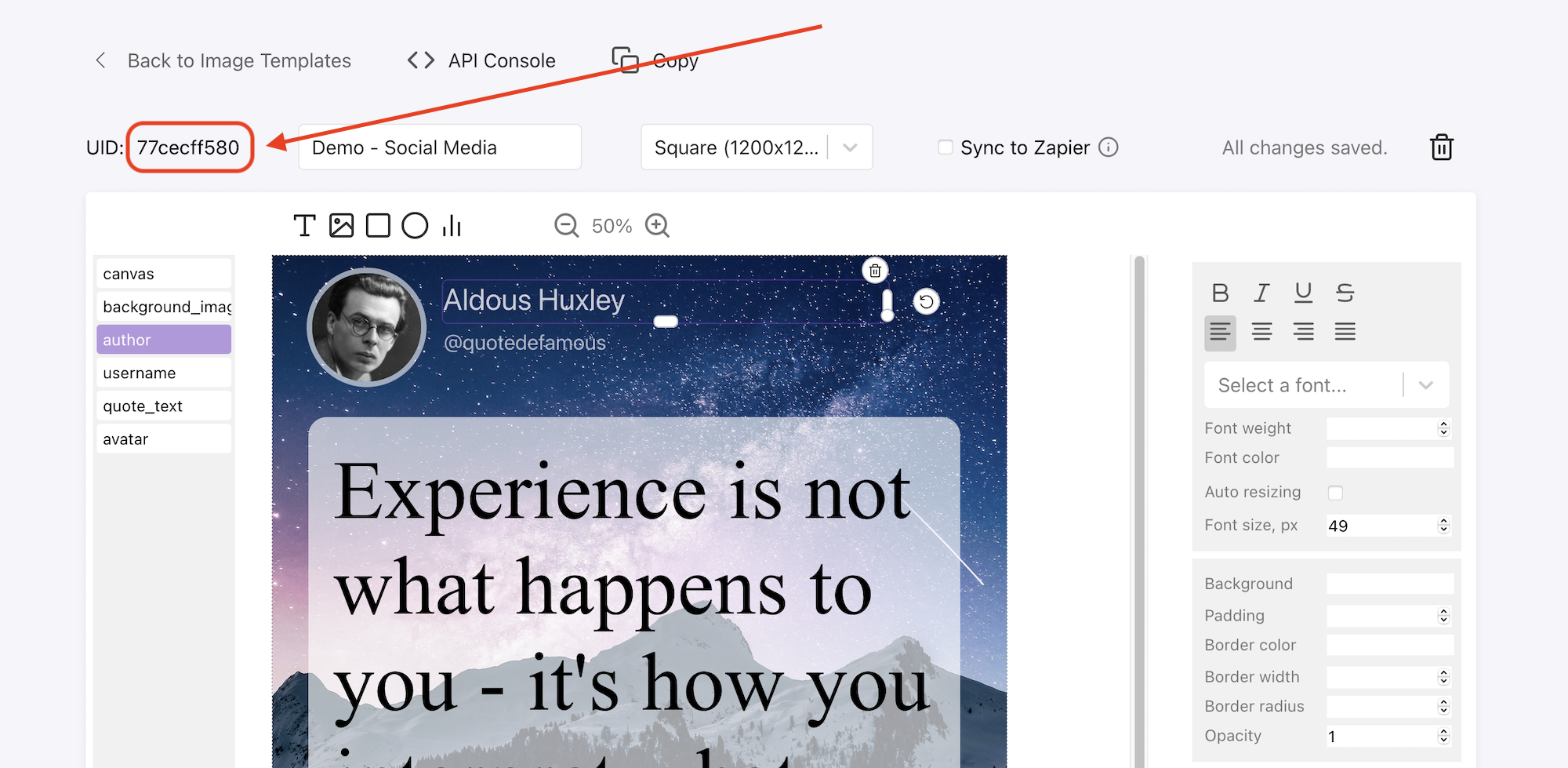1568x768 pixels.
Task: Open the Select a font dropdown
Action: tap(1325, 384)
